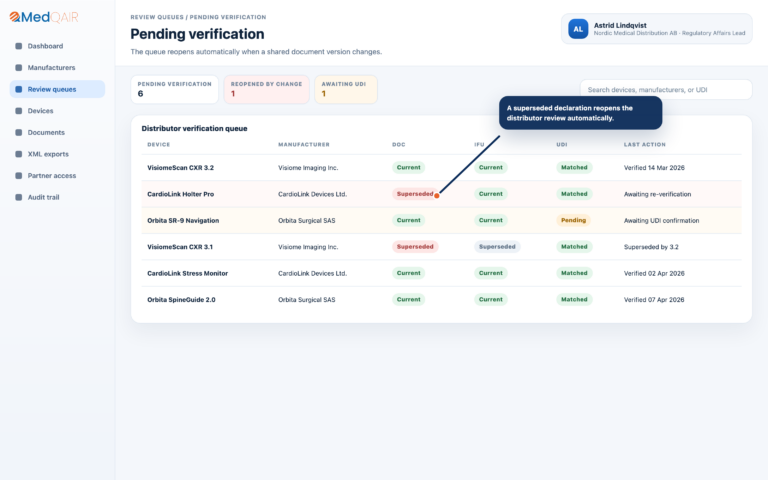Open Documents from the sidebar
The image size is (768, 480).
coord(57,132)
